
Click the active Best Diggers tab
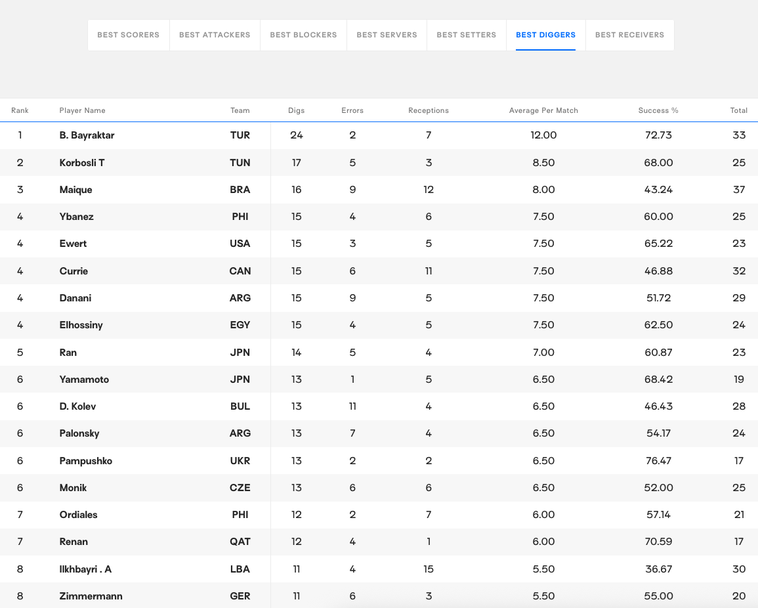[x=545, y=35]
